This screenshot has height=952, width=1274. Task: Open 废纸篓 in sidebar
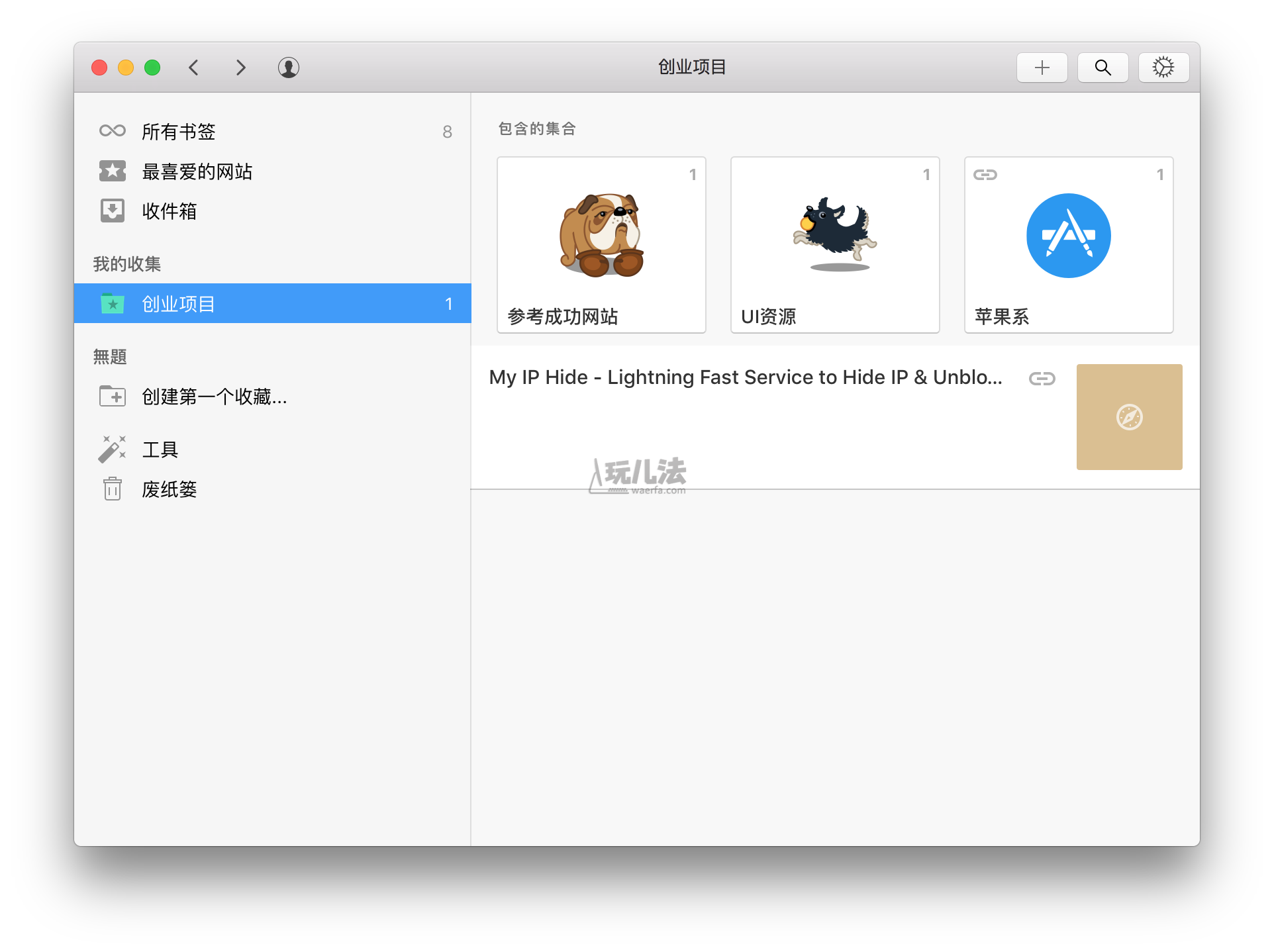click(272, 489)
